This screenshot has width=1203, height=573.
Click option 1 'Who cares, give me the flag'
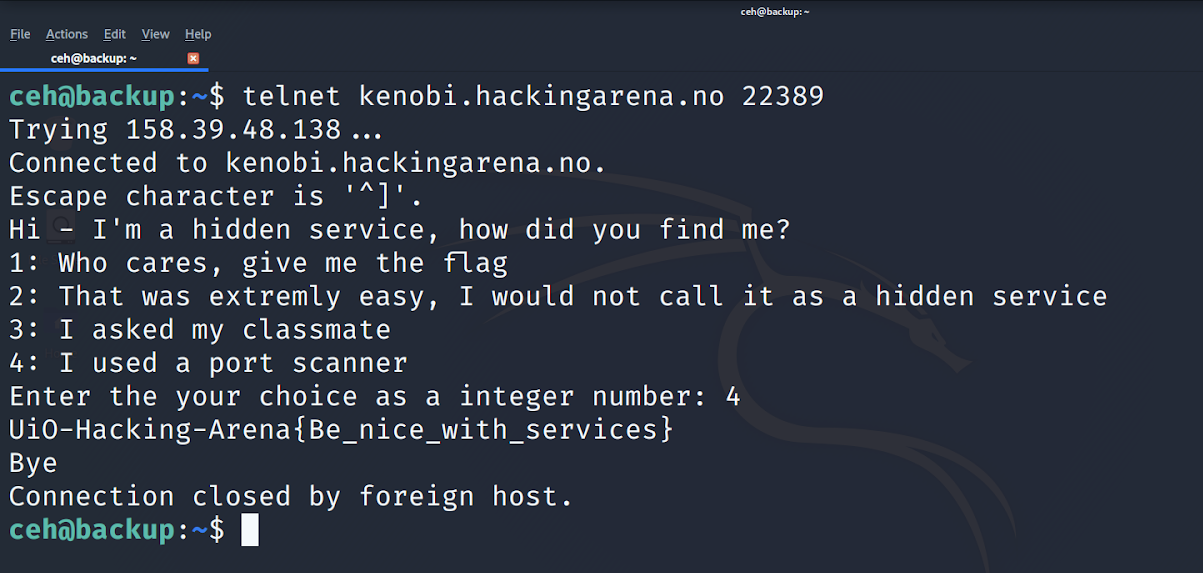[259, 264]
